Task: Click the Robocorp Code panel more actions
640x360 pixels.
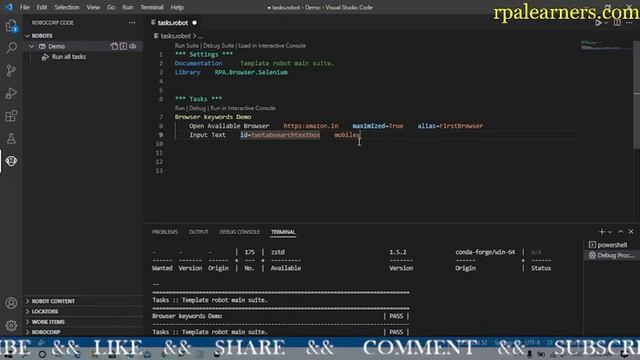Action: click(x=132, y=23)
